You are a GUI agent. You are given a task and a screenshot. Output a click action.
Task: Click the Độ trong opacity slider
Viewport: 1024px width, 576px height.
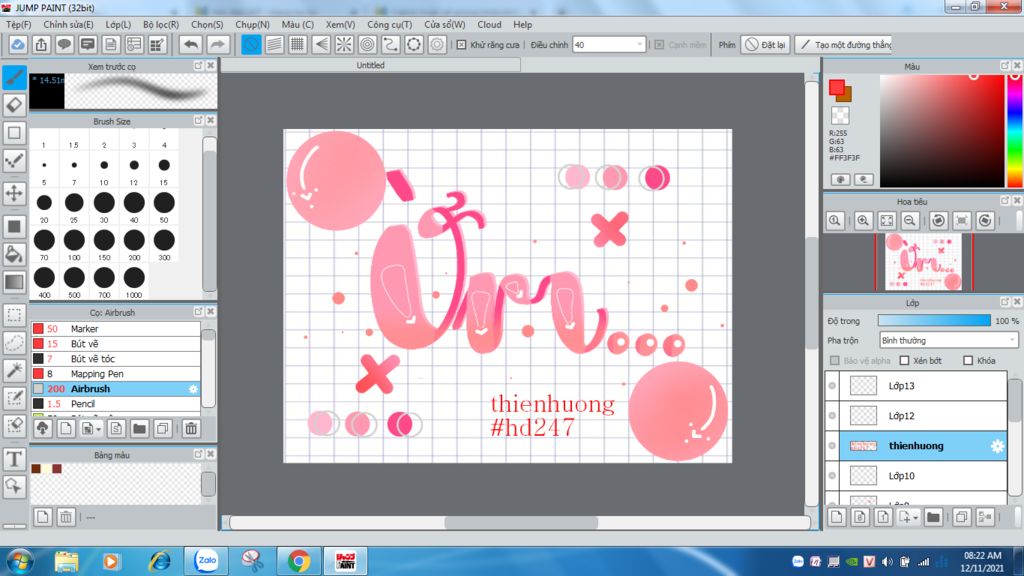coord(934,321)
